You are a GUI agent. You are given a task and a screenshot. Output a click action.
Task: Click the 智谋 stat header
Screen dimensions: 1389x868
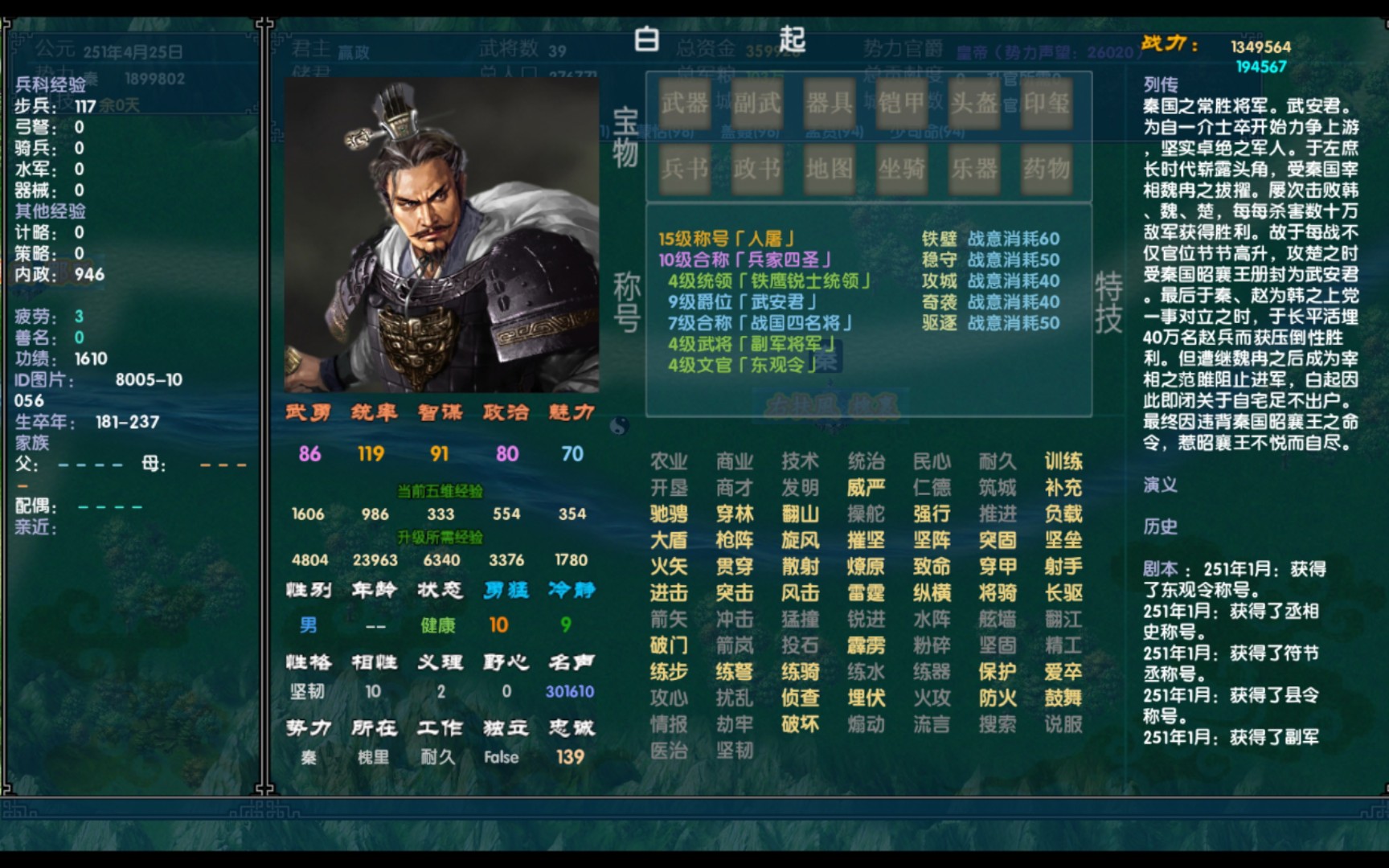pyautogui.click(x=440, y=413)
